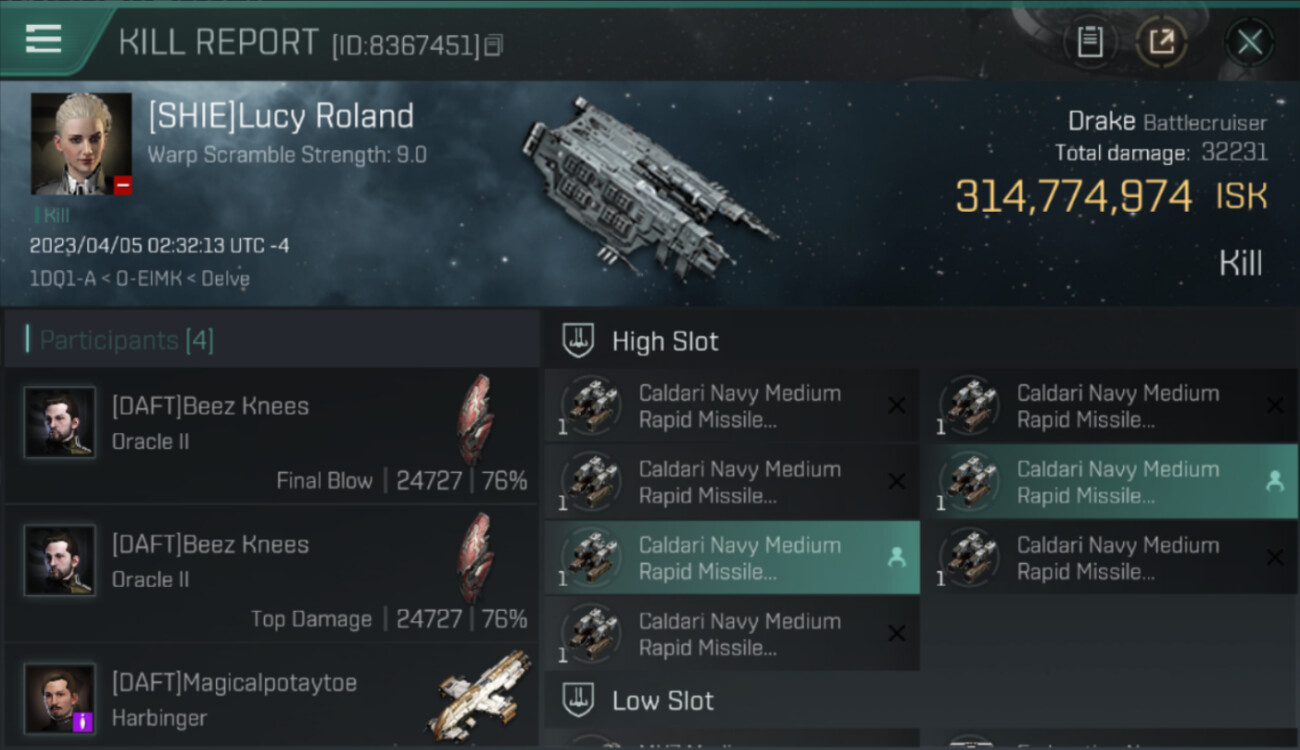Inspect the Oracle II ship icon for Final Blow
This screenshot has height=750, width=1300.
[x=475, y=420]
